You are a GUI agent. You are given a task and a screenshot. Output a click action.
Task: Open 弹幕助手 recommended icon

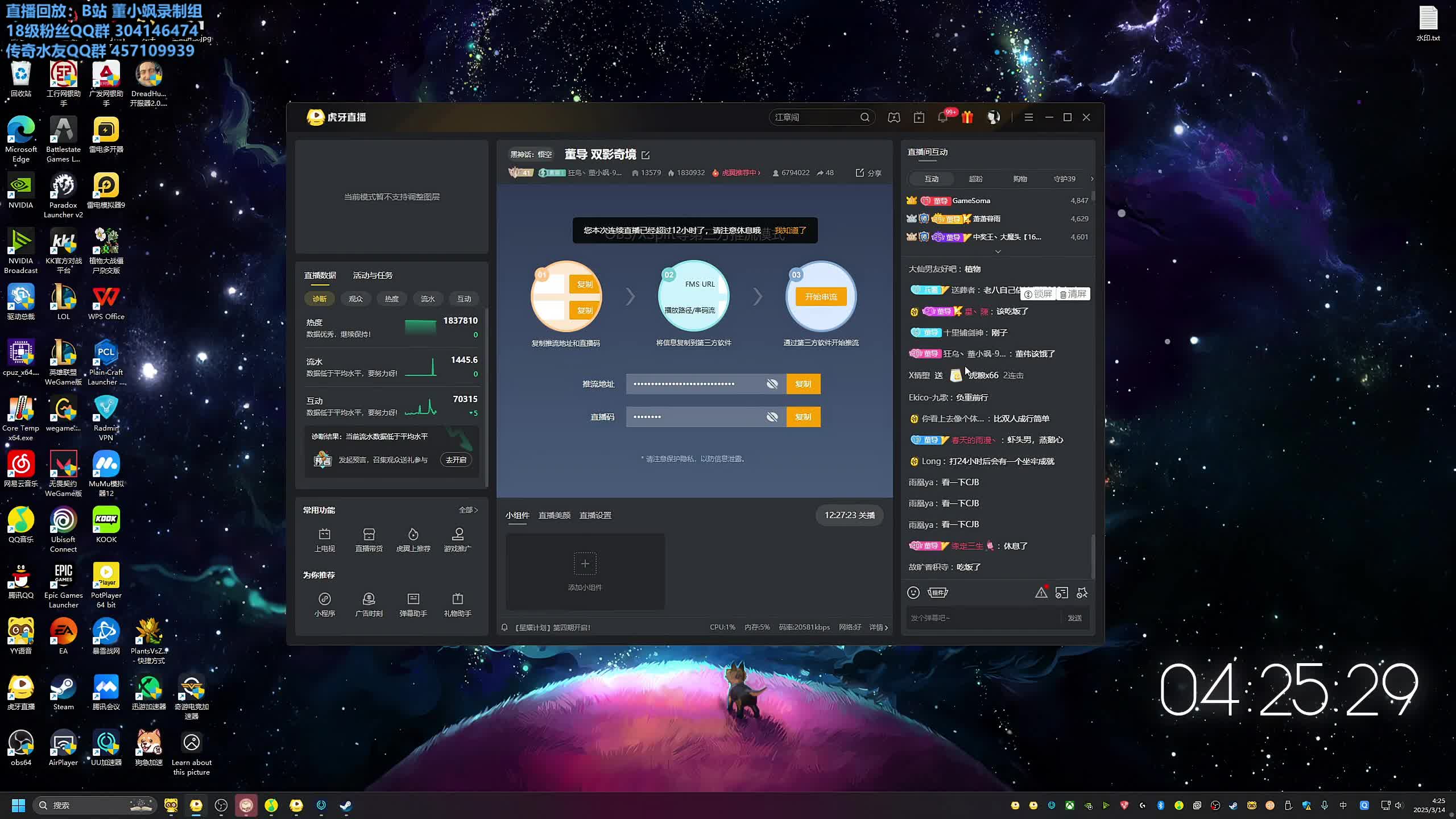413,605
